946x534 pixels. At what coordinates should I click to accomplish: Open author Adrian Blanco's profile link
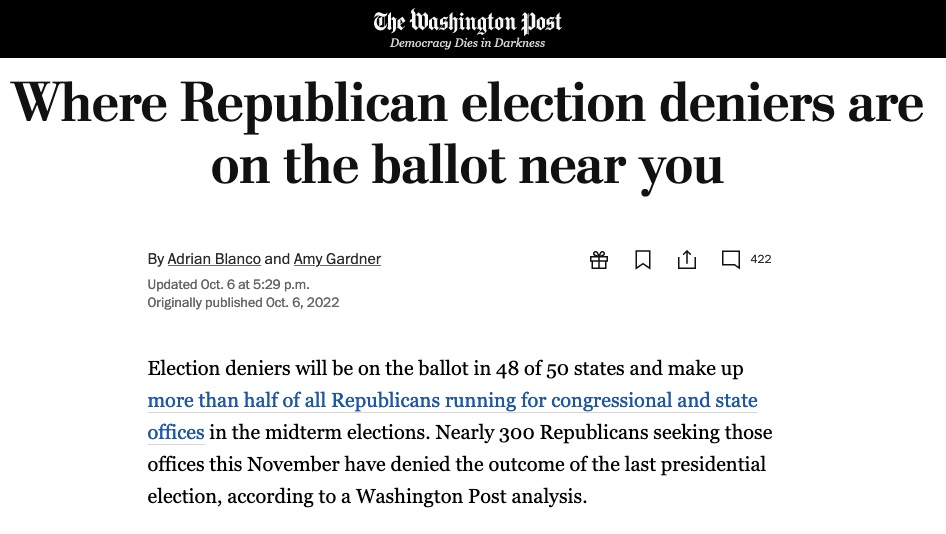click(214, 259)
